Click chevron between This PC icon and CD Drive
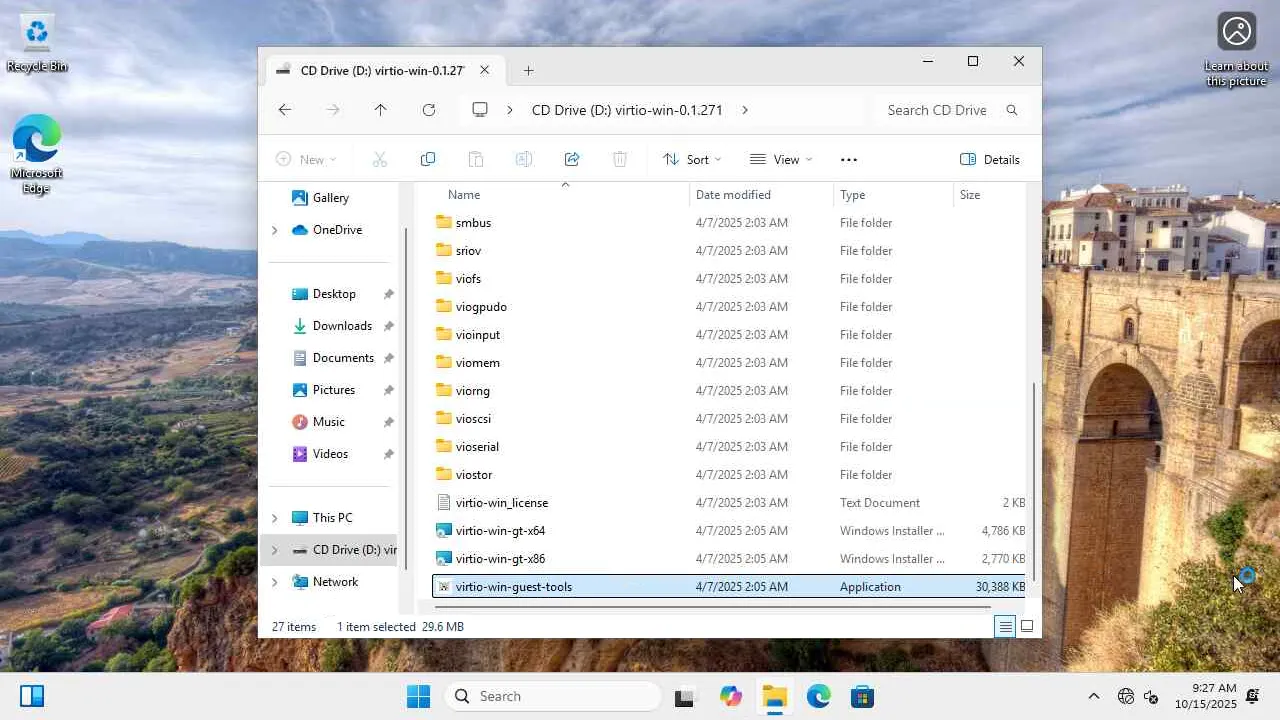1280x720 pixels. coord(510,110)
